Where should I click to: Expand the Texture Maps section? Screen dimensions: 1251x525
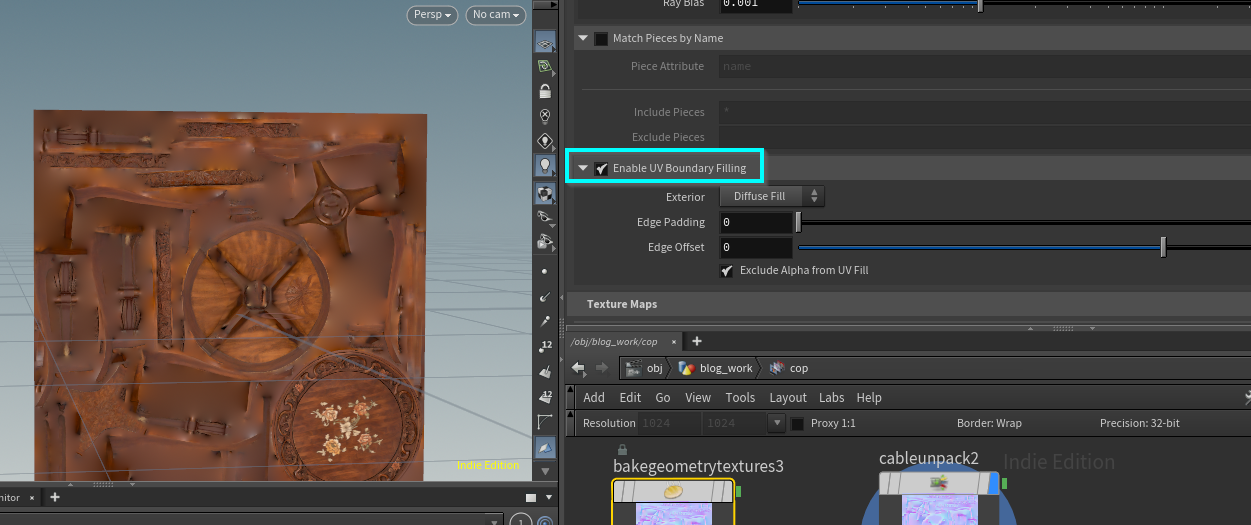point(622,304)
